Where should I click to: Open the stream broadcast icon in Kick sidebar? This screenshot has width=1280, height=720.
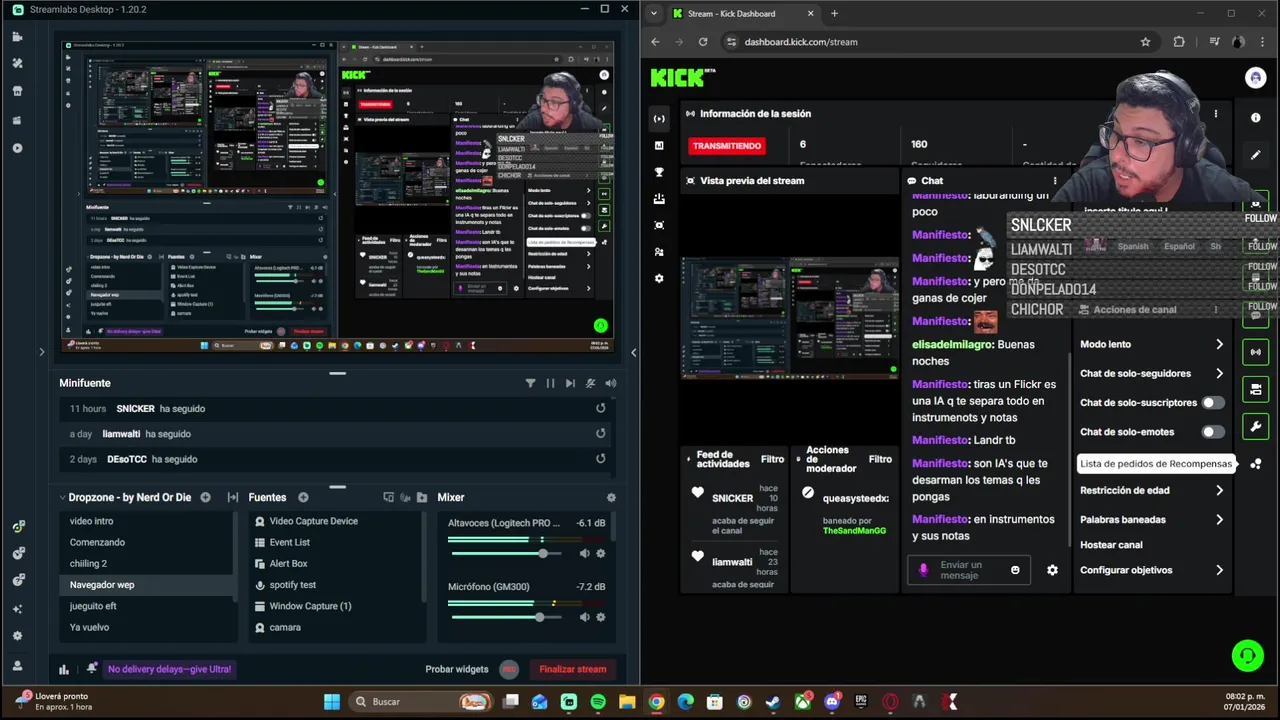click(x=659, y=119)
